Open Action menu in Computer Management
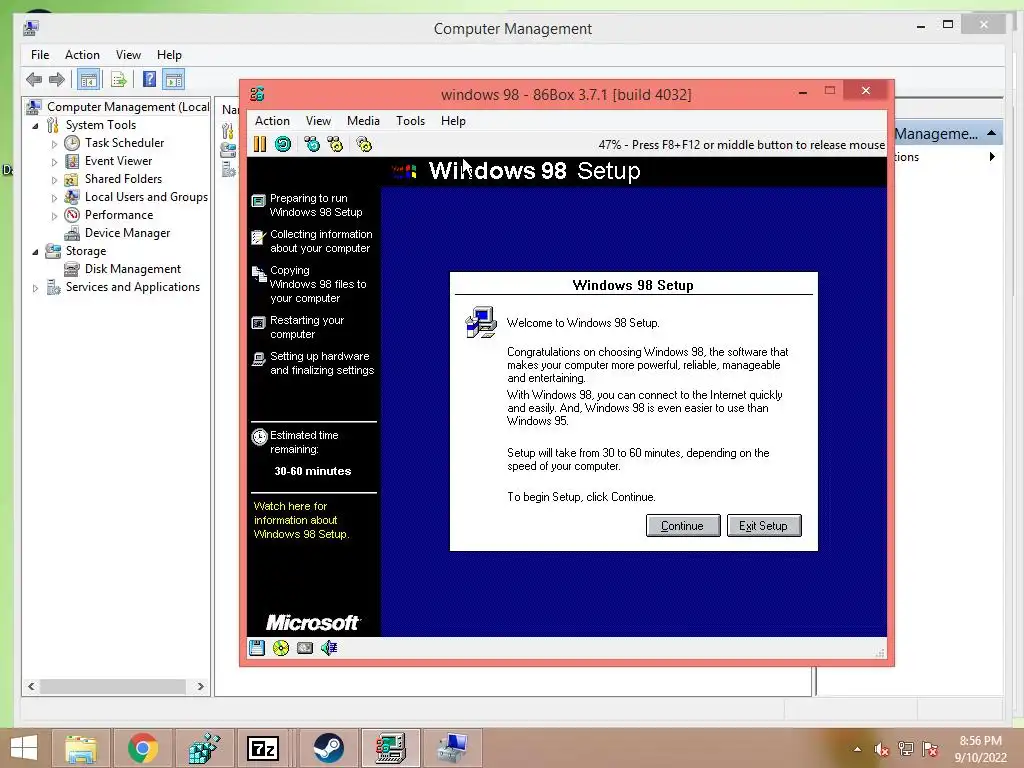Image resolution: width=1024 pixels, height=768 pixels. 82,55
